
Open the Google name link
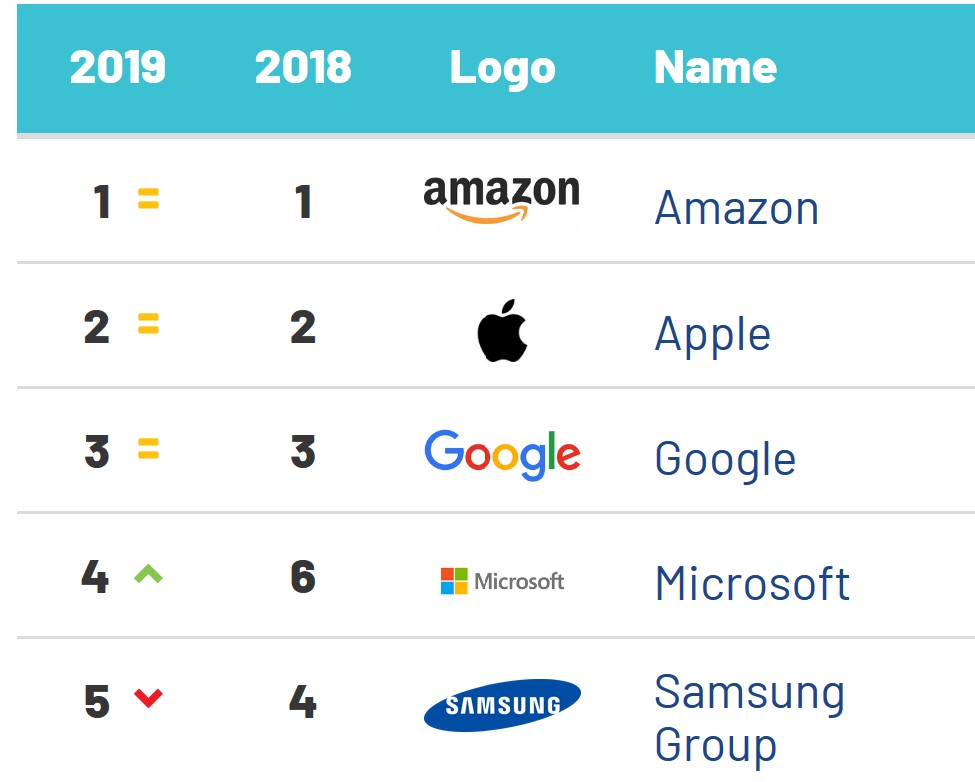[x=725, y=460]
